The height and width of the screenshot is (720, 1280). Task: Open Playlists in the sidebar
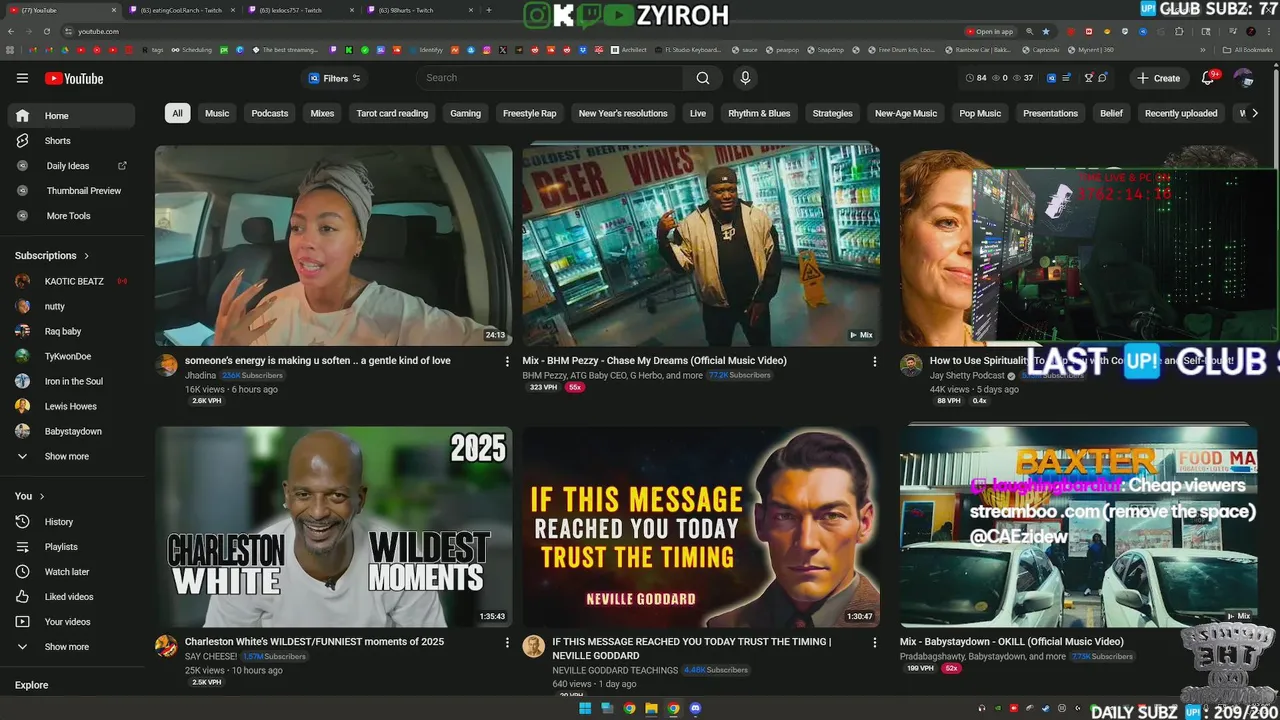pos(61,547)
